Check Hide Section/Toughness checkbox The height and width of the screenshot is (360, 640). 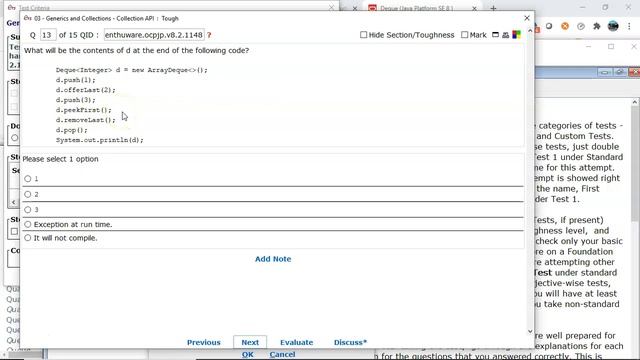pyautogui.click(x=363, y=35)
